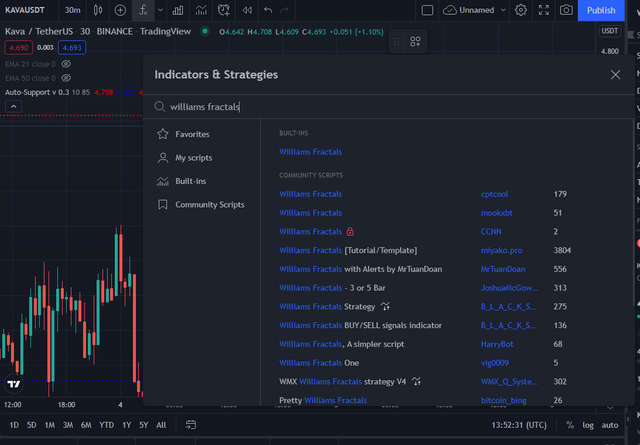Open indicator templates icon
The image size is (640, 445).
(201, 10)
